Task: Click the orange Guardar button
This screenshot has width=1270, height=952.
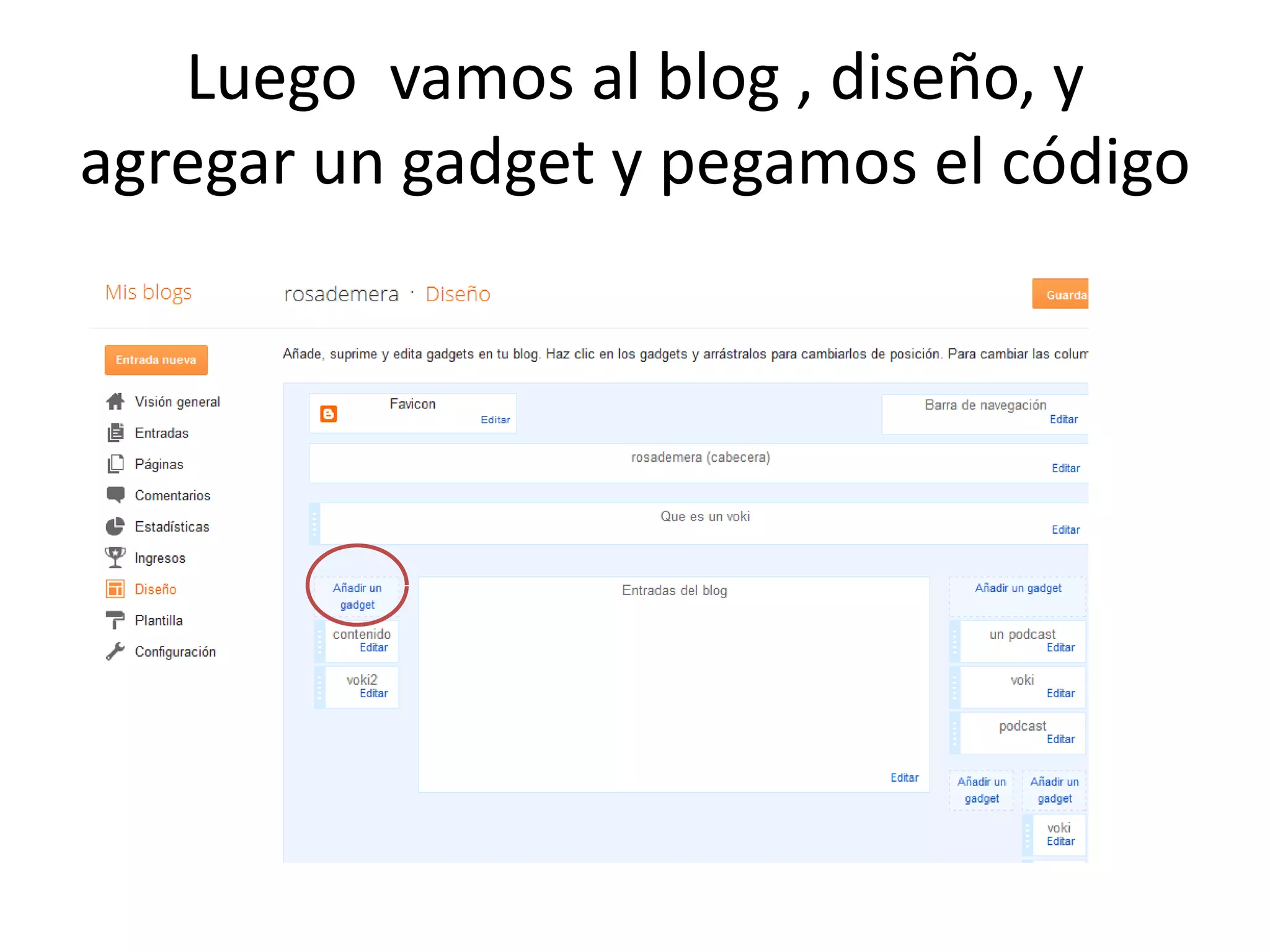Action: pos(1060,294)
